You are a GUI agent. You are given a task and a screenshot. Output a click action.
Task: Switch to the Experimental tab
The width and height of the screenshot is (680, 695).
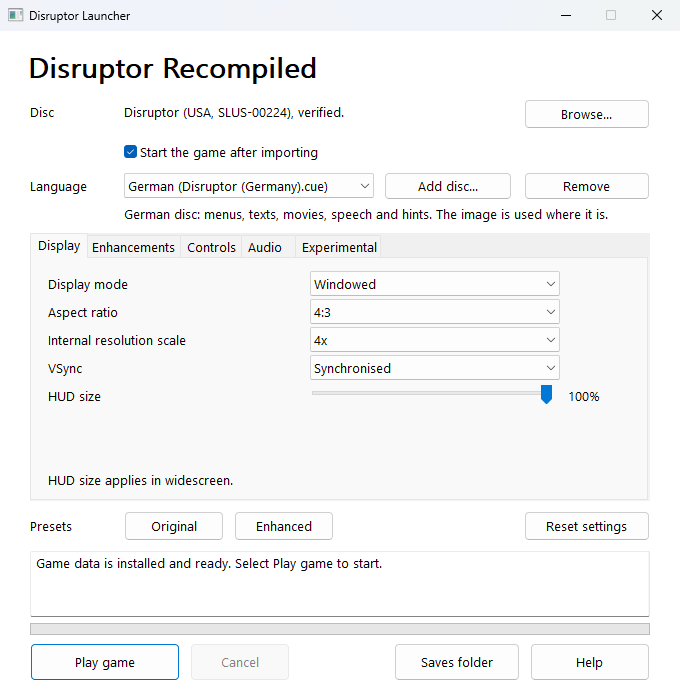click(x=339, y=247)
